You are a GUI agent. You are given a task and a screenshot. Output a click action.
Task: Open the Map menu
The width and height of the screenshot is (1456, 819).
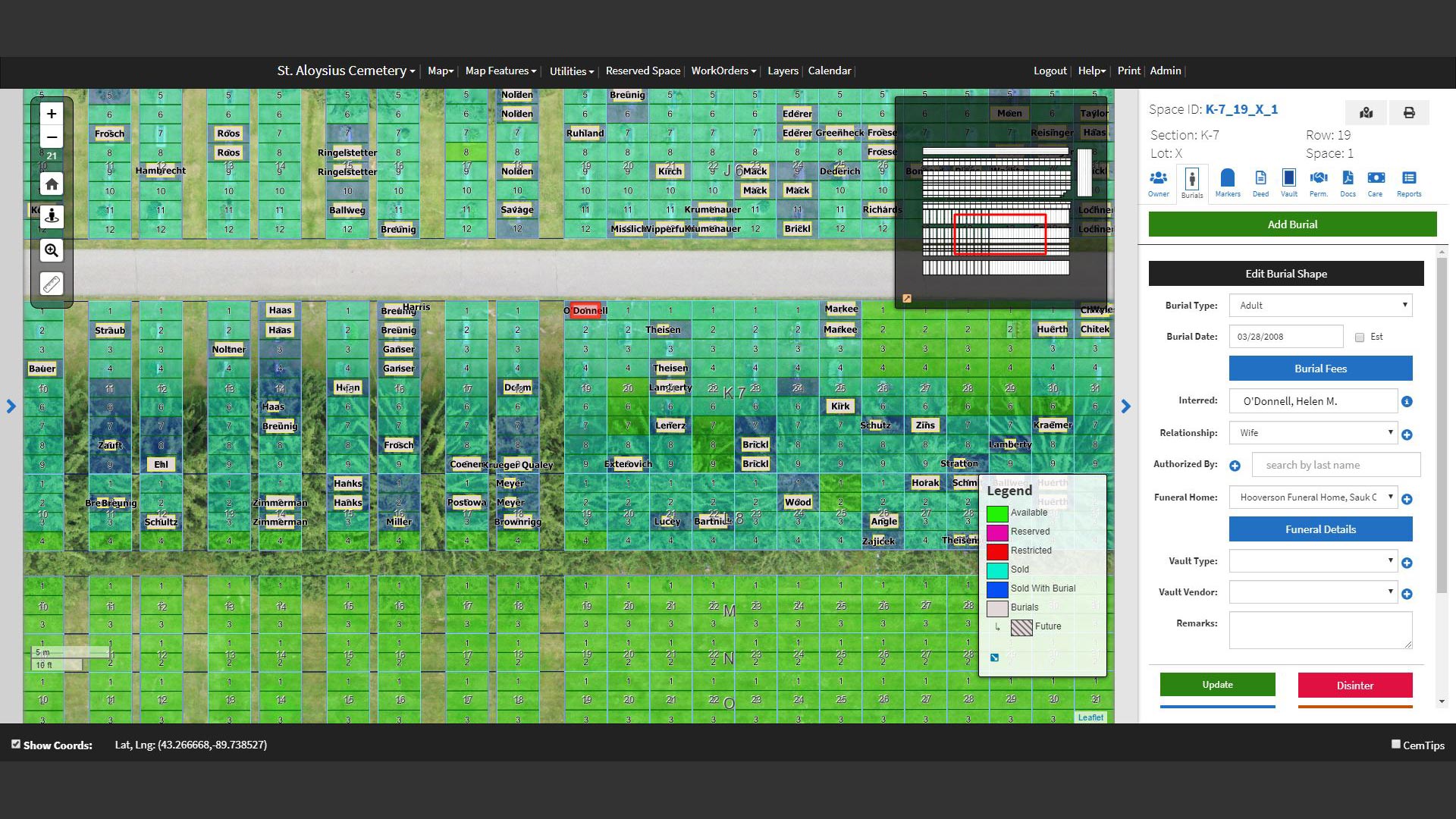click(441, 71)
